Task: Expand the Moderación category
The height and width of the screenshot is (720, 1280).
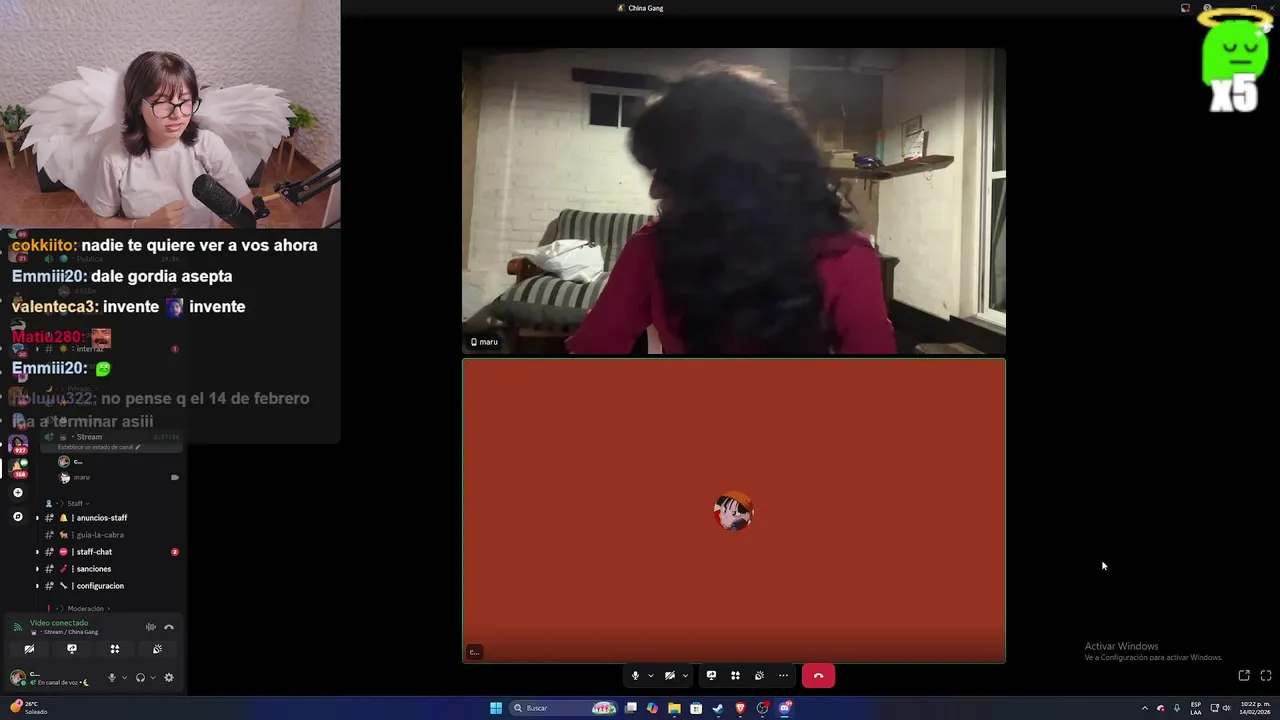Action: [x=80, y=608]
